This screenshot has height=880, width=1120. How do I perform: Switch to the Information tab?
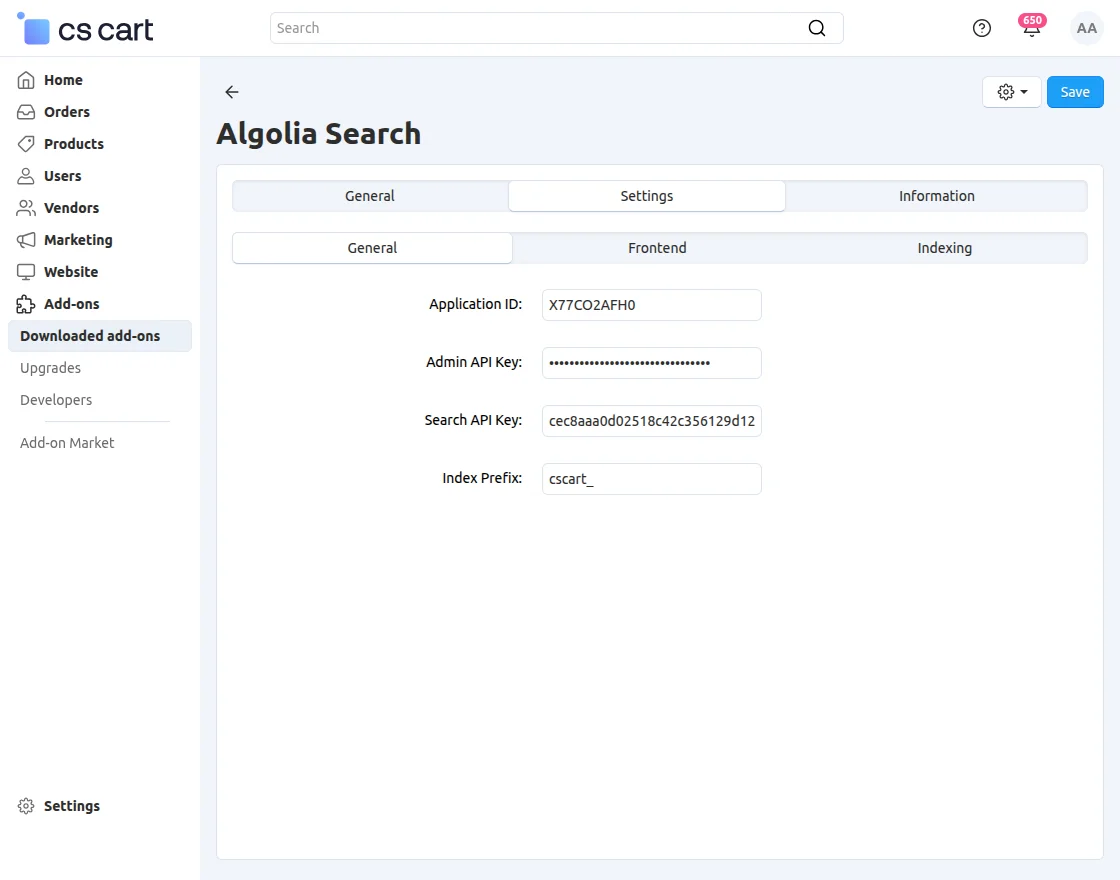[936, 196]
